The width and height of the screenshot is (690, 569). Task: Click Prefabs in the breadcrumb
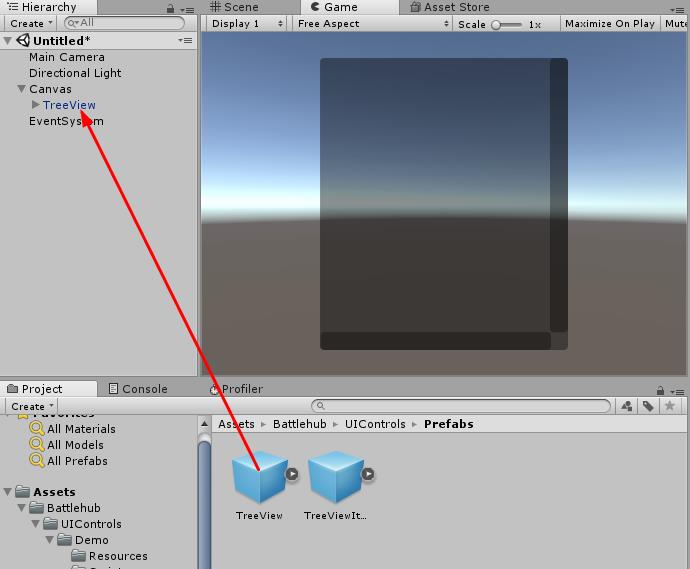(x=448, y=424)
